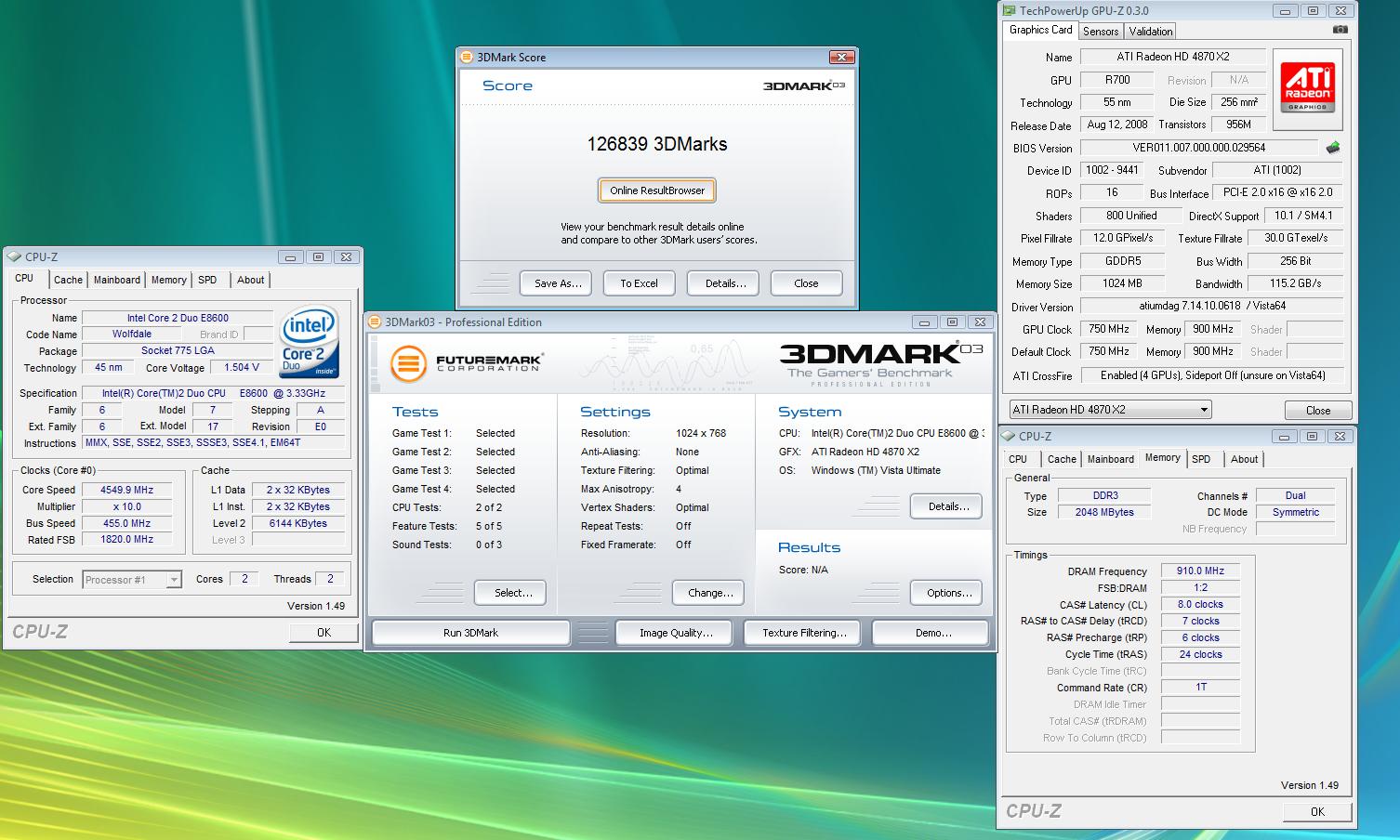Click OK in the Memory window of CPU-Z
Screen dimensions: 1400x840
(x=1317, y=811)
